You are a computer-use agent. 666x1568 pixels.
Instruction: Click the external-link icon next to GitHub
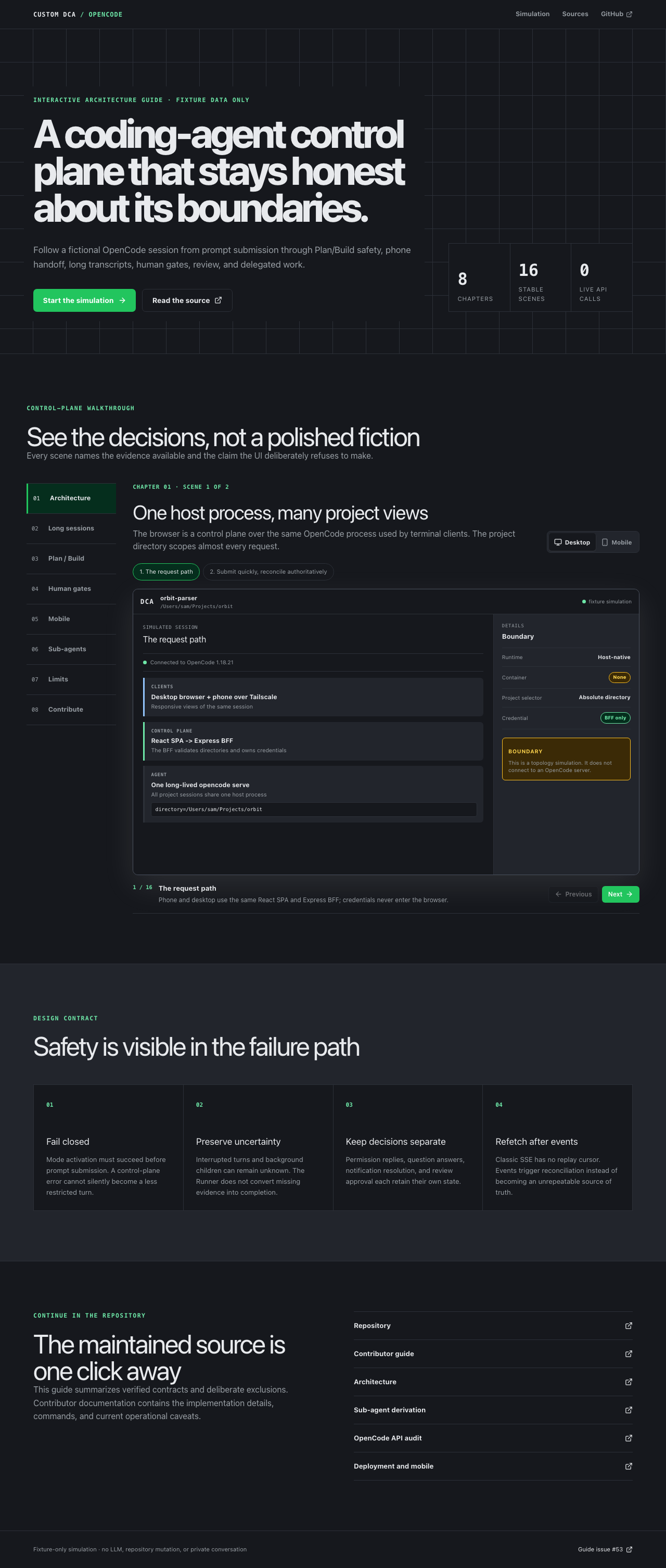point(629,14)
